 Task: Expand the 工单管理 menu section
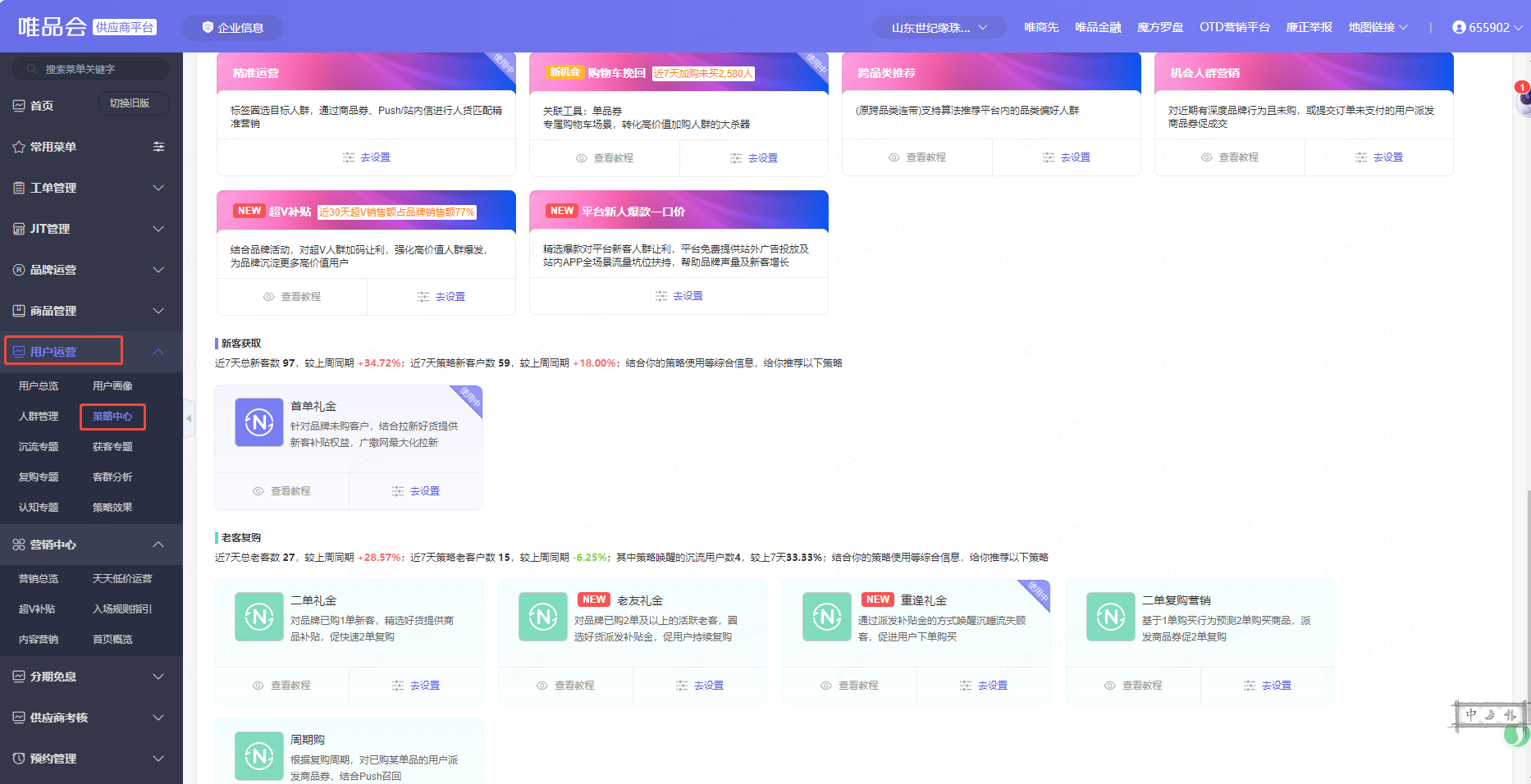[x=90, y=188]
